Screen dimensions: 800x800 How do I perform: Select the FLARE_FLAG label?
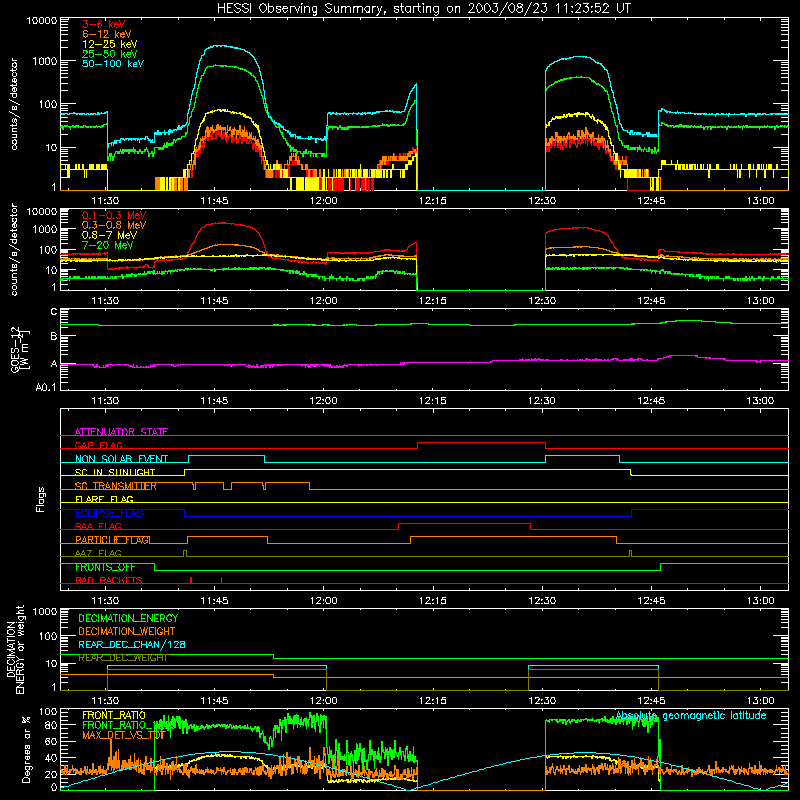(104, 499)
